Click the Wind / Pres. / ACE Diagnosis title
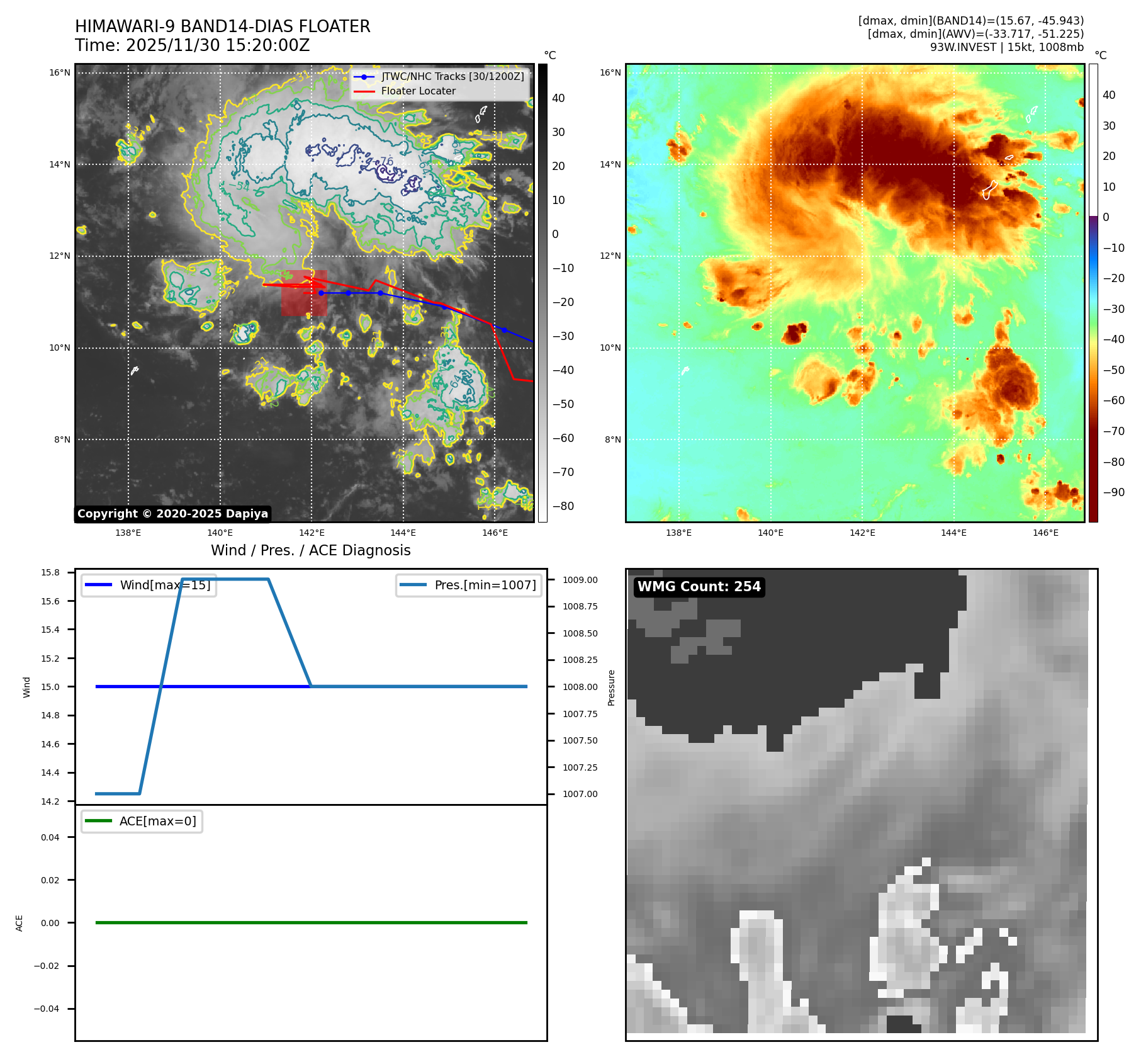The image size is (1141, 1064). click(310, 550)
